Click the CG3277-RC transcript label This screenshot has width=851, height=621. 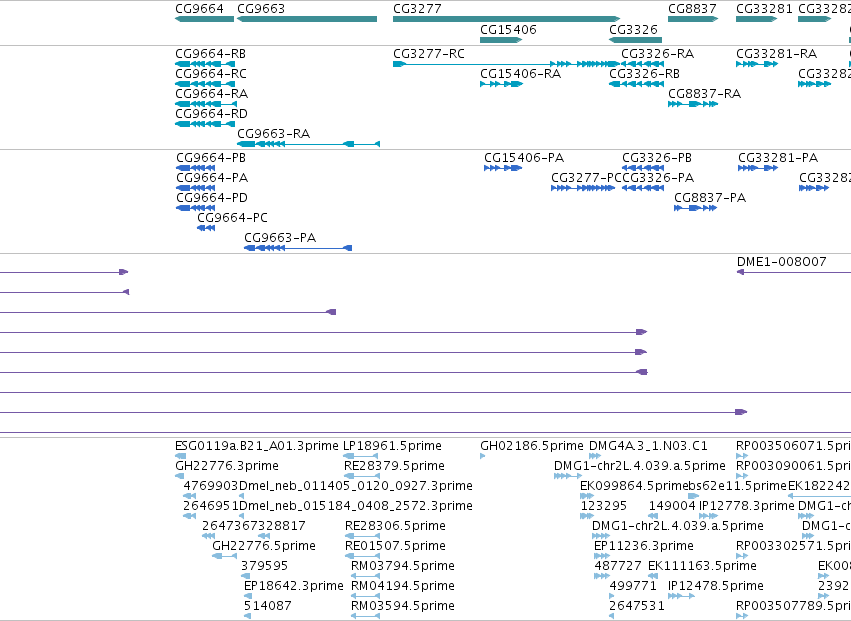(x=429, y=54)
